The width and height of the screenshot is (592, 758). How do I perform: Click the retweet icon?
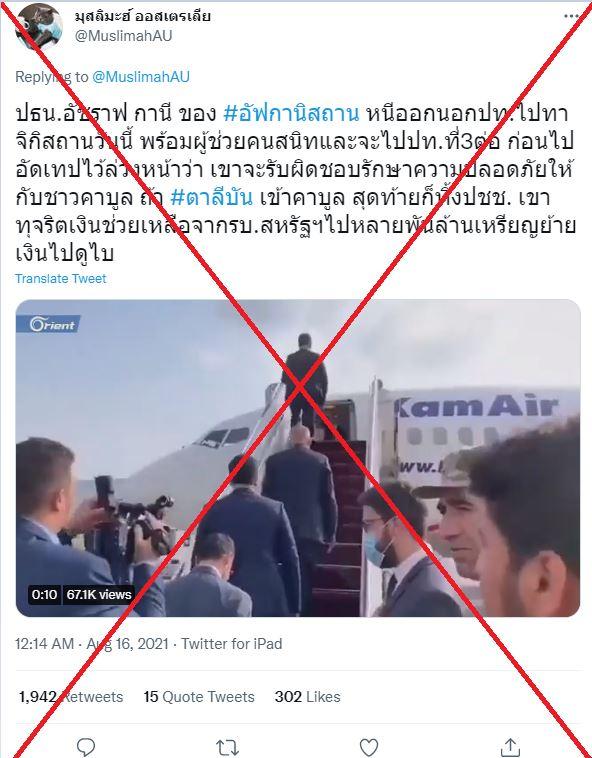(x=227, y=747)
